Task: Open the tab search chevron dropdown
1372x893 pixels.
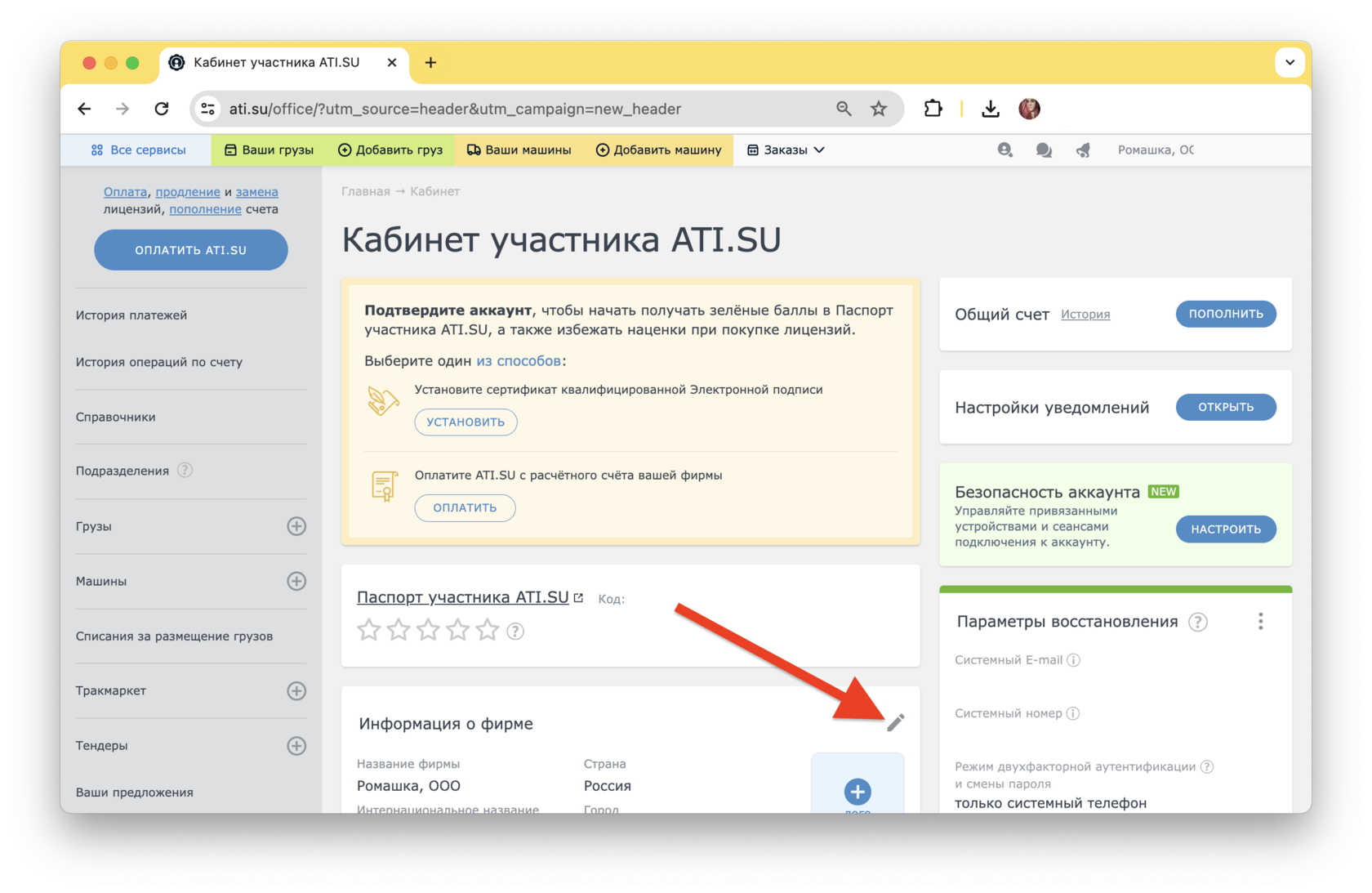Action: pos(1290,62)
